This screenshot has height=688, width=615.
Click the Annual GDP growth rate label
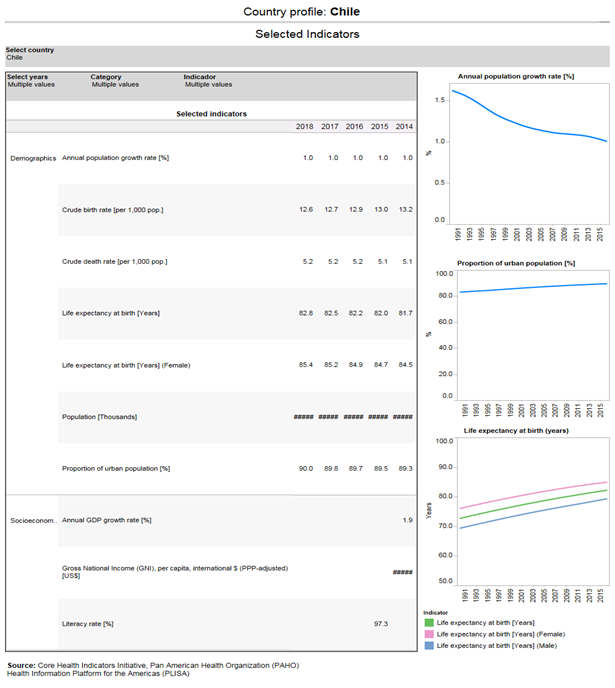tap(106, 520)
